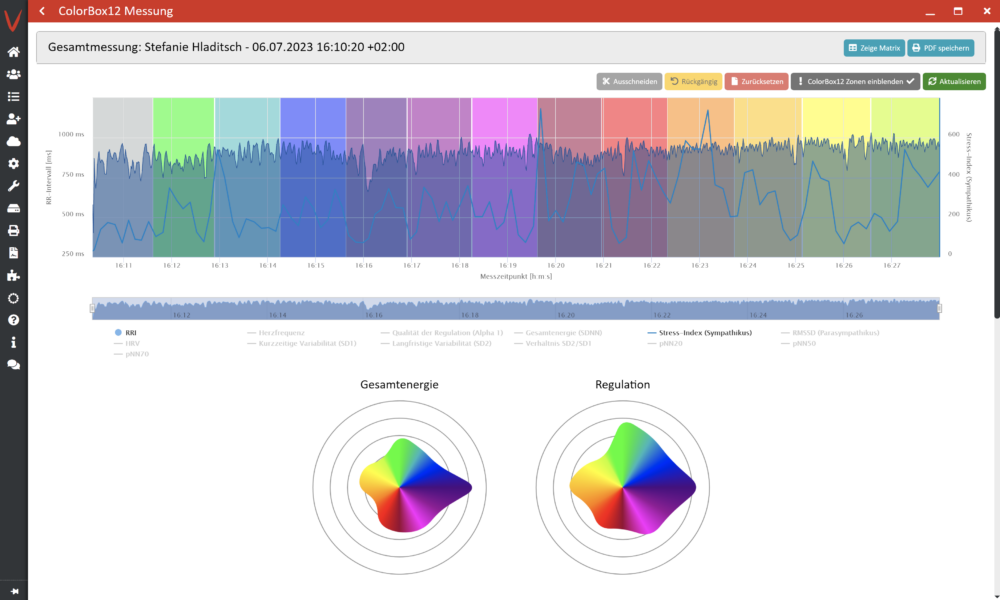The image size is (1000, 600).
Task: Show Verhältnis SD2/SD1 legend series
Action: pyautogui.click(x=553, y=344)
